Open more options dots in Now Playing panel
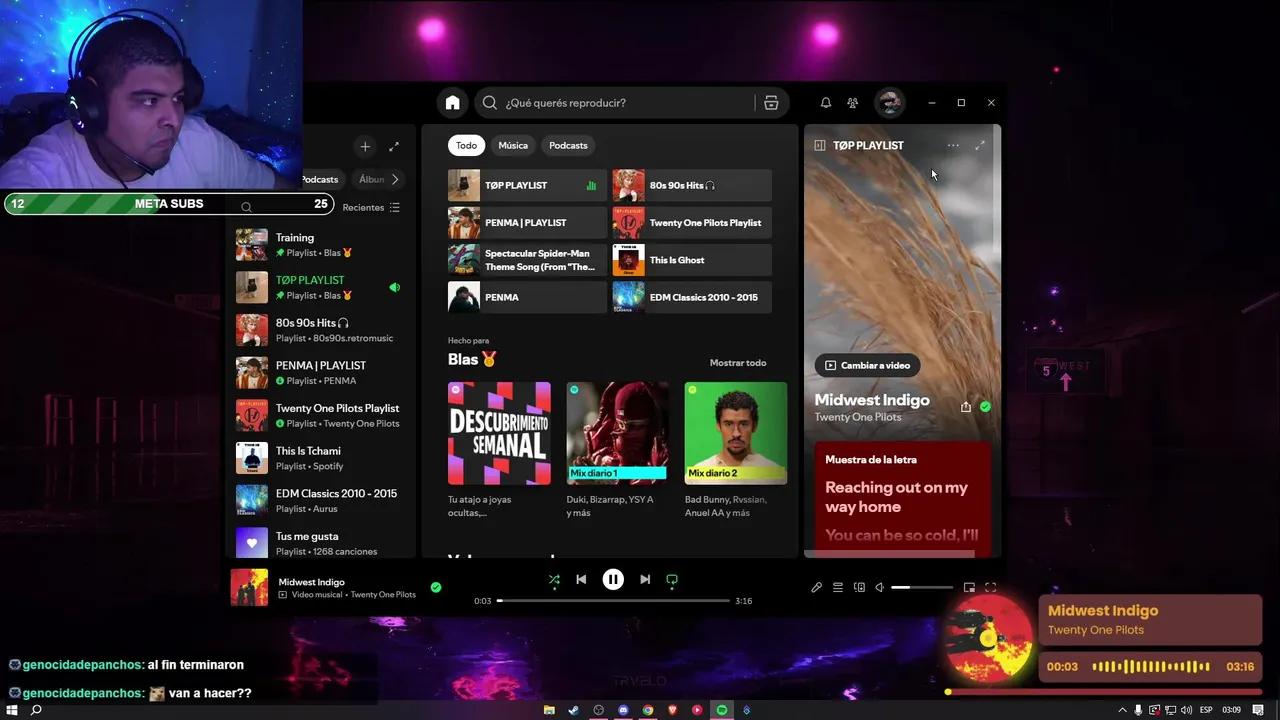Image resolution: width=1280 pixels, height=720 pixels. 953,145
